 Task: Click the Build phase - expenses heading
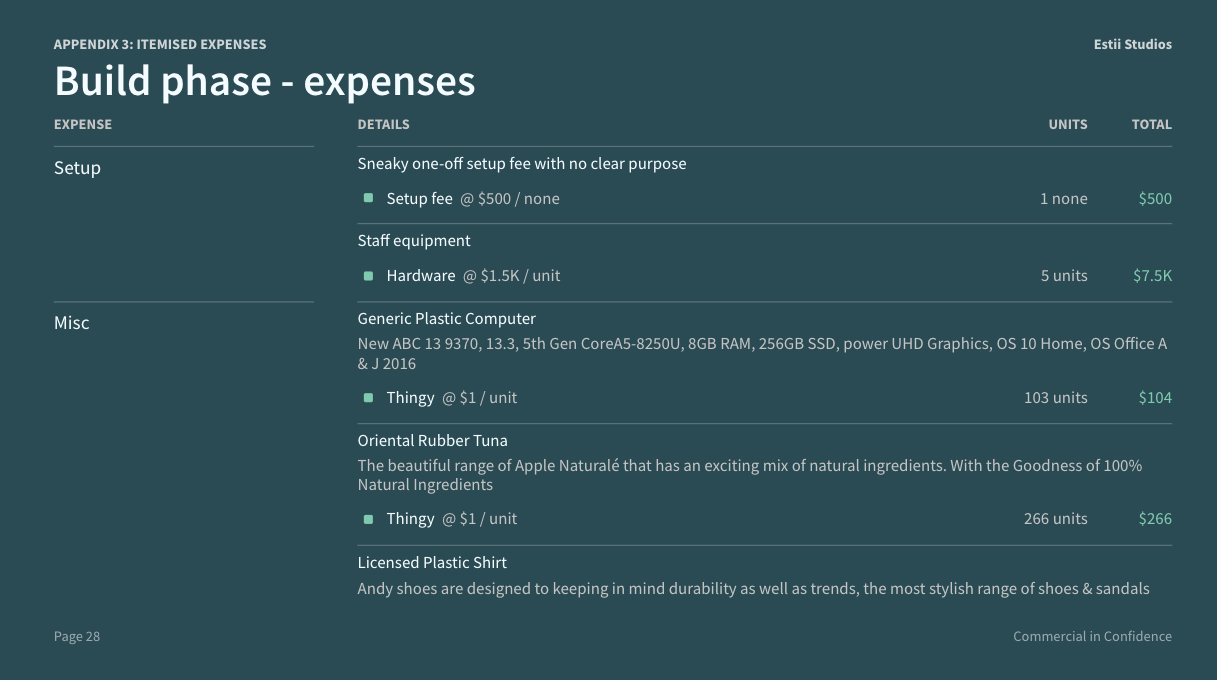(265, 81)
